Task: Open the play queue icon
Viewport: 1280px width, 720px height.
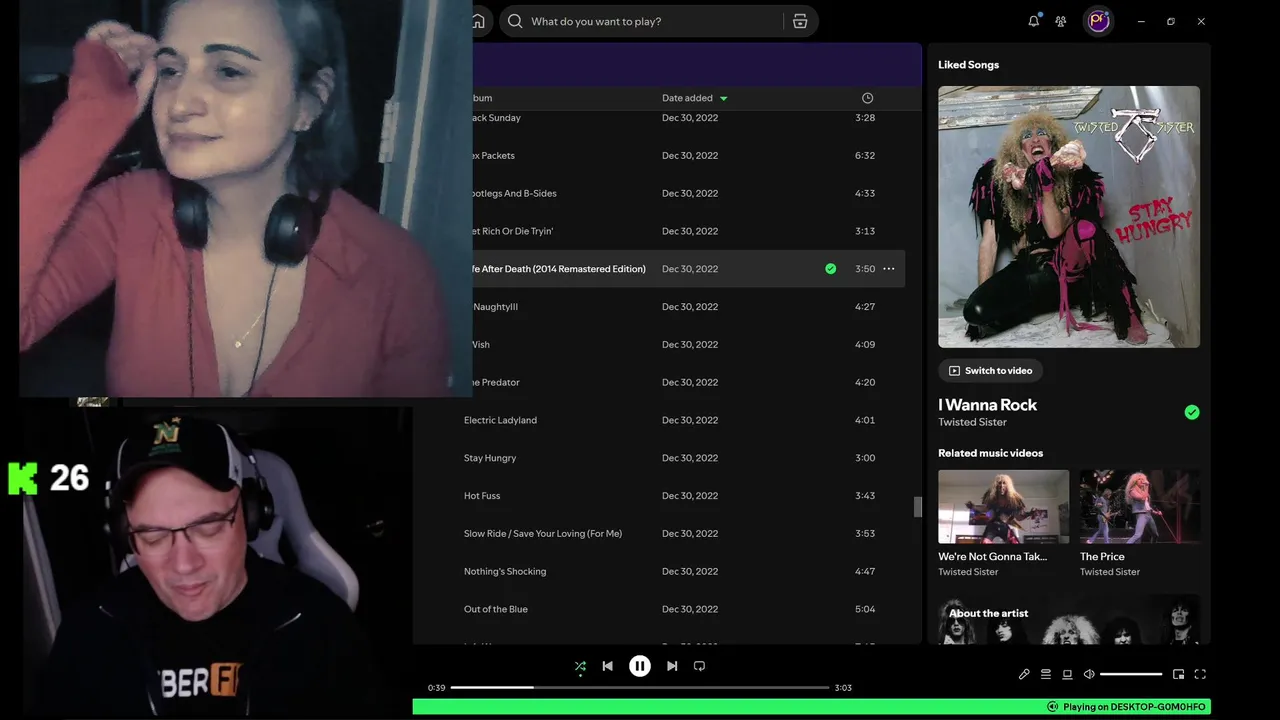Action: tap(1046, 674)
